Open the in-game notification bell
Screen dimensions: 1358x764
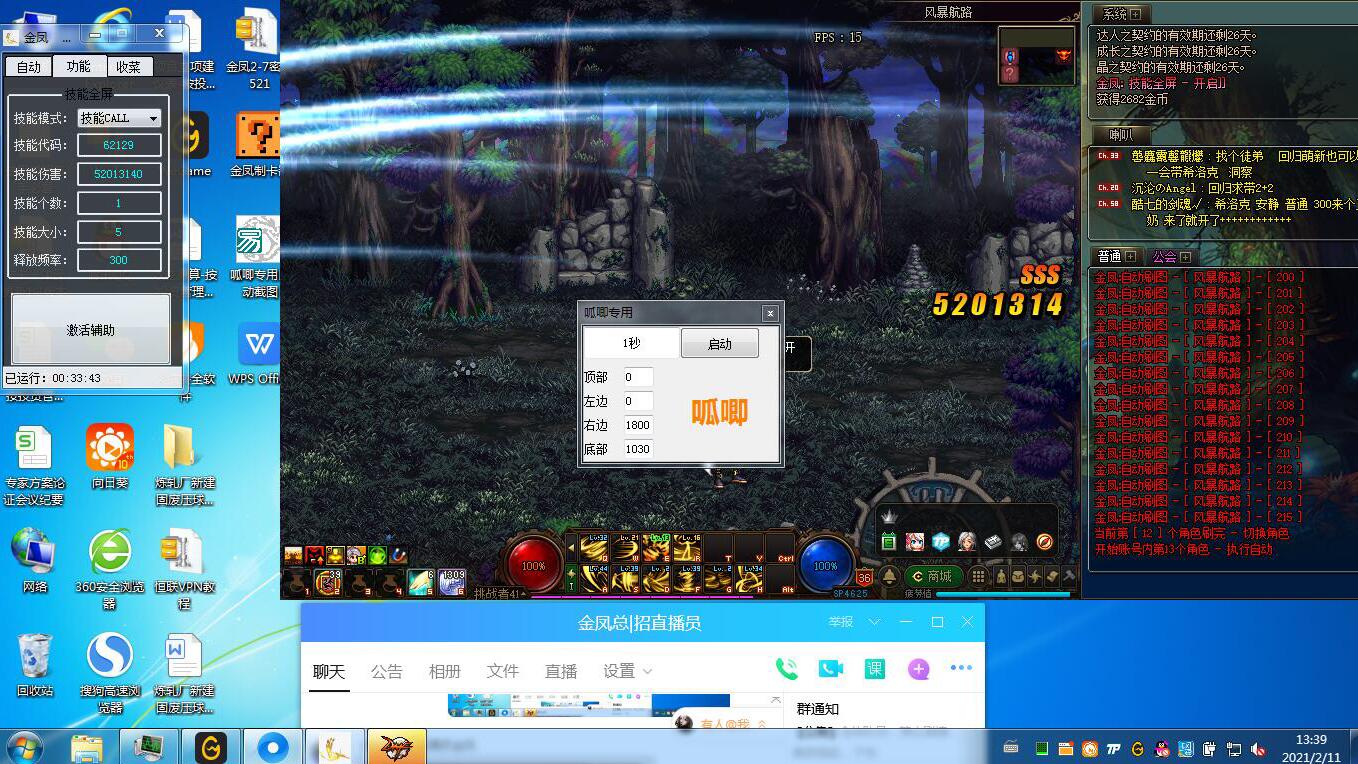pos(889,576)
